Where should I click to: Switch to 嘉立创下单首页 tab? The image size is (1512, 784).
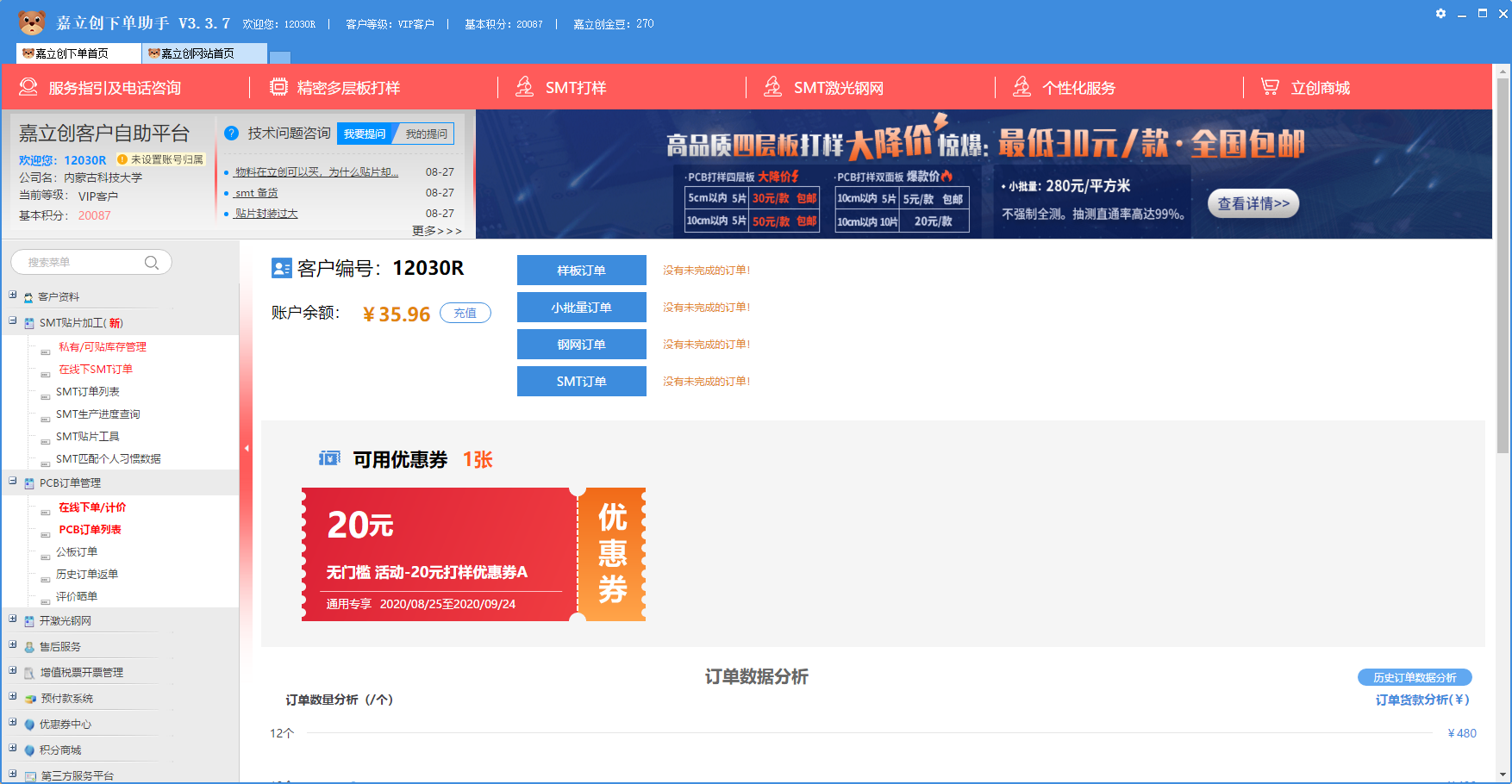78,53
